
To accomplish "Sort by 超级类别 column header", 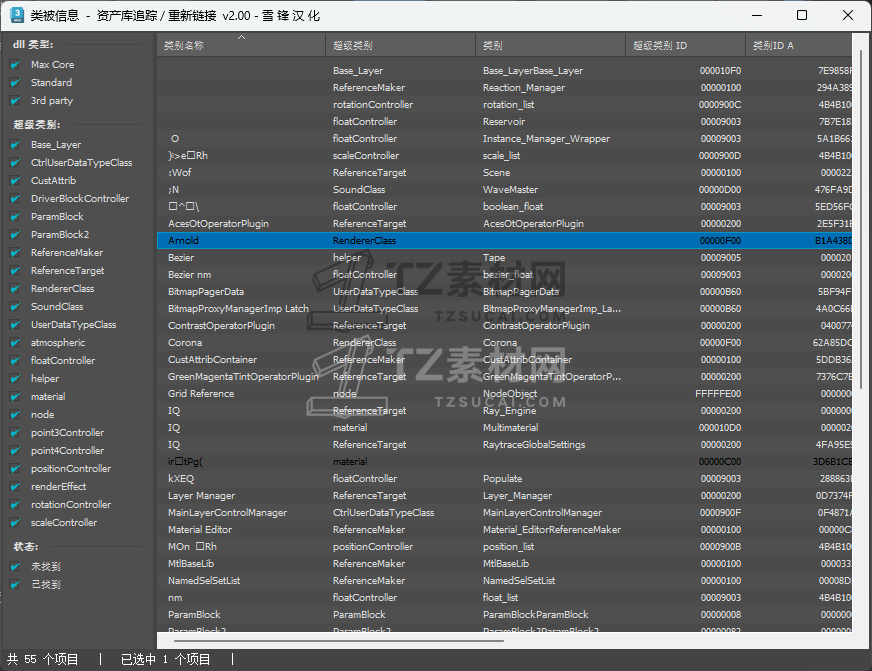I will (x=400, y=45).
